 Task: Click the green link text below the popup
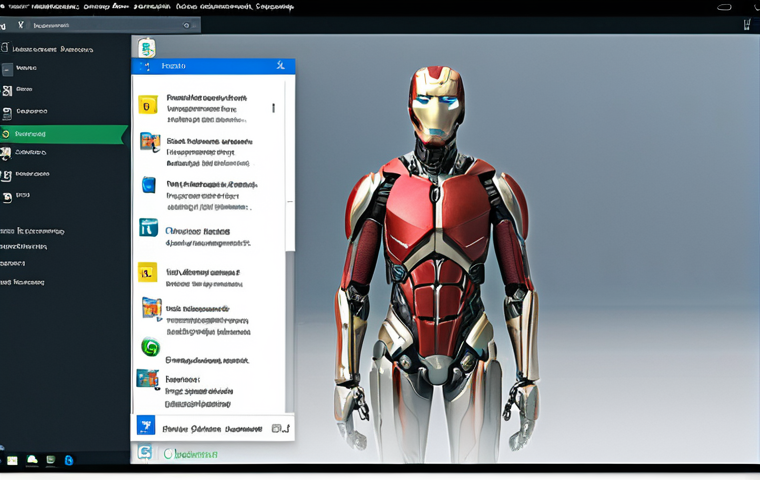(190, 454)
